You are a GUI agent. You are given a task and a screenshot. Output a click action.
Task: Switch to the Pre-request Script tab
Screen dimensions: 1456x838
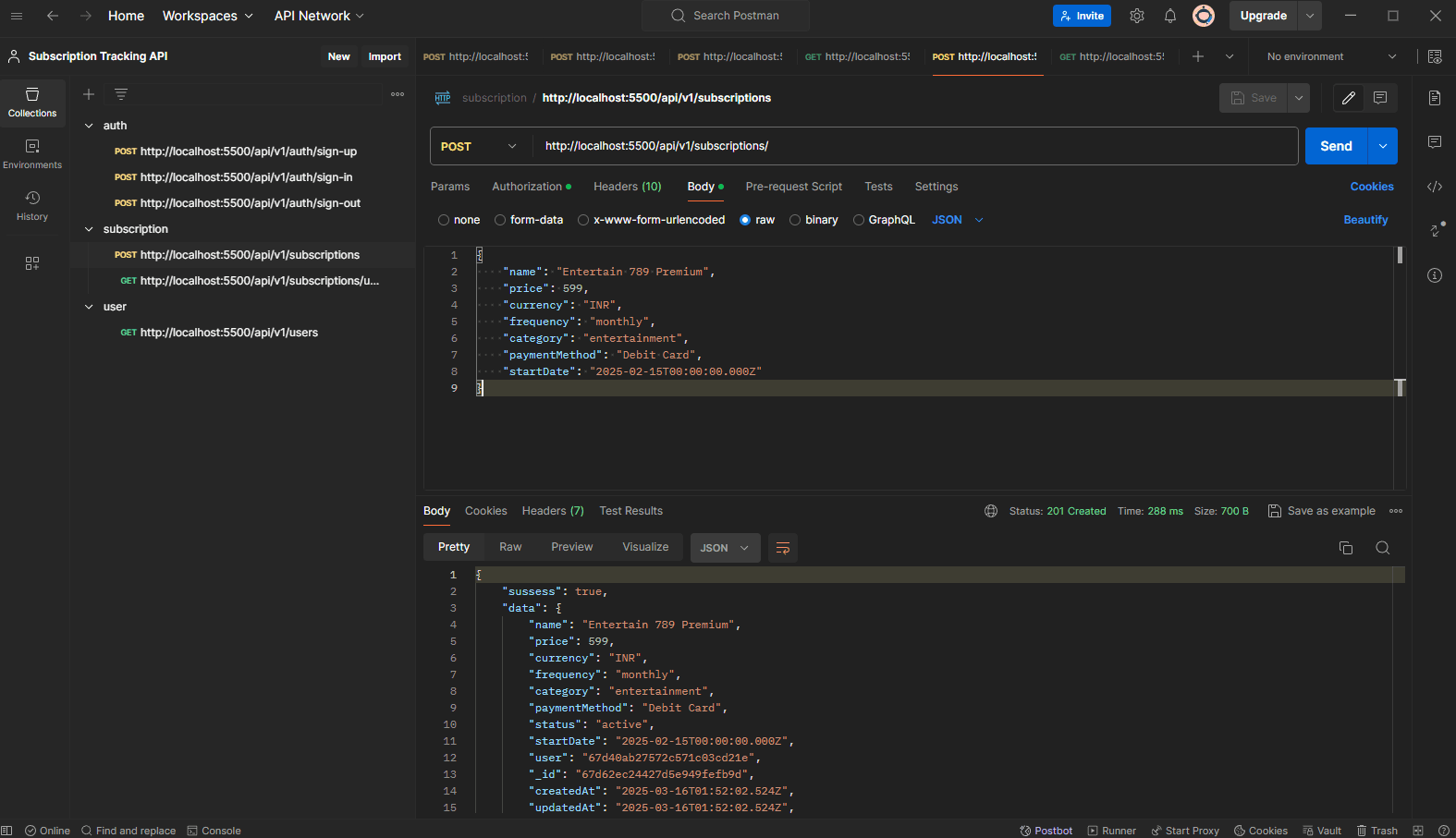(x=794, y=187)
